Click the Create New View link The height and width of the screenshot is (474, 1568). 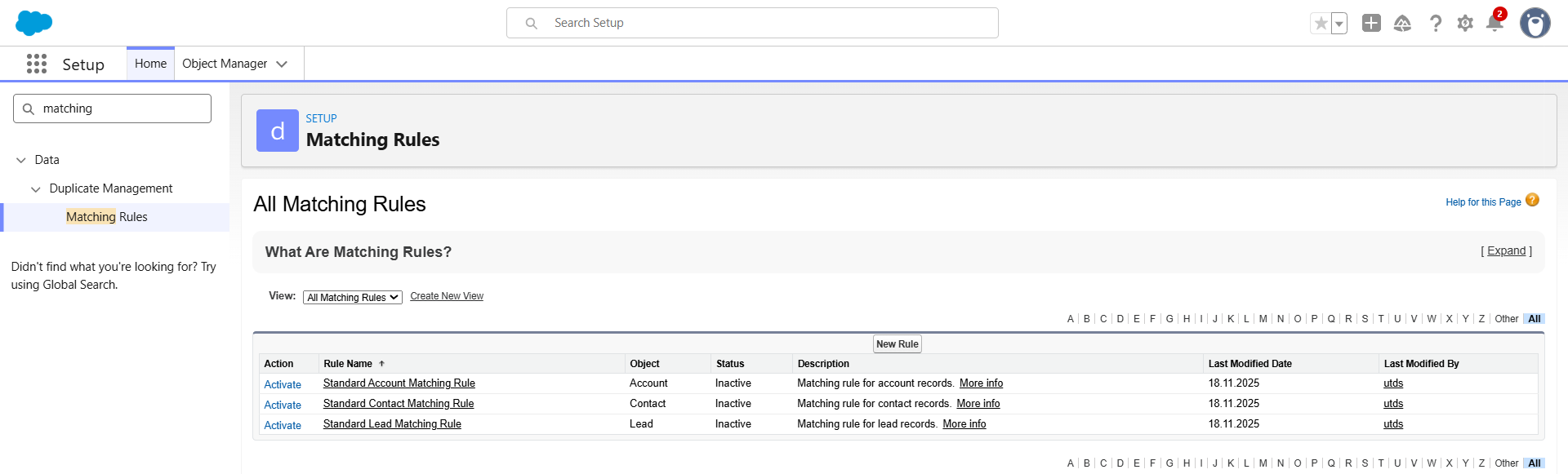tap(447, 296)
